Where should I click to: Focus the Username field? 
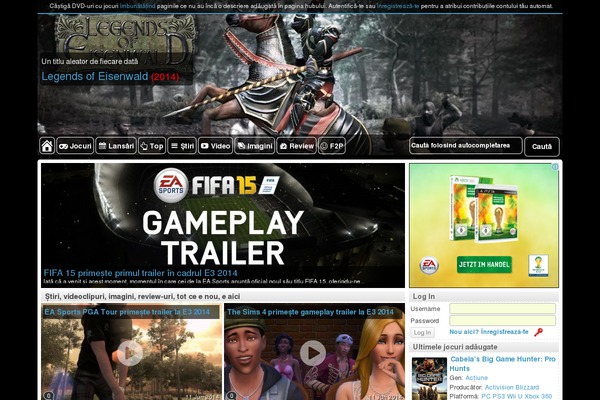(x=502, y=309)
